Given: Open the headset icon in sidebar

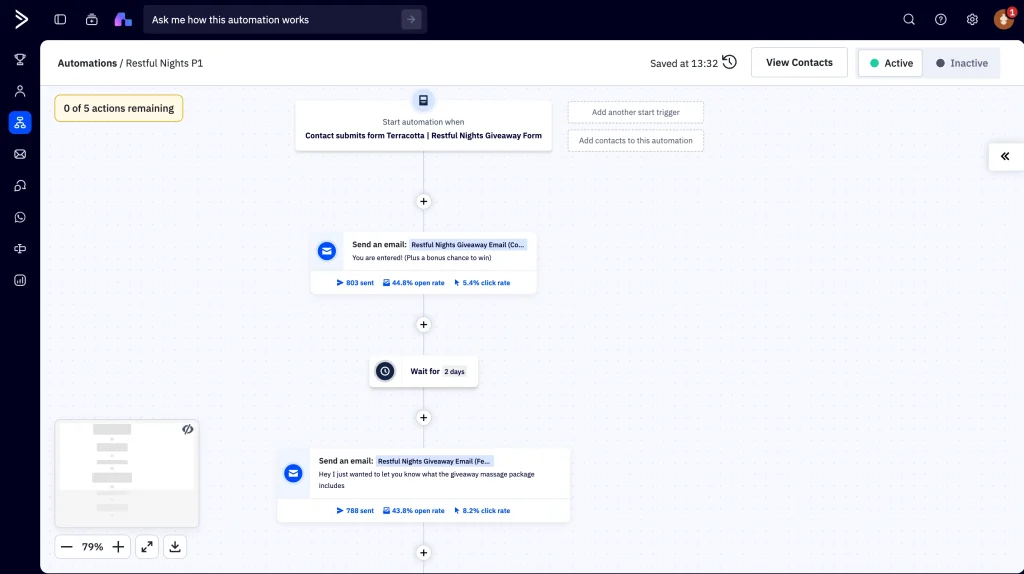Looking at the screenshot, I should point(20,185).
